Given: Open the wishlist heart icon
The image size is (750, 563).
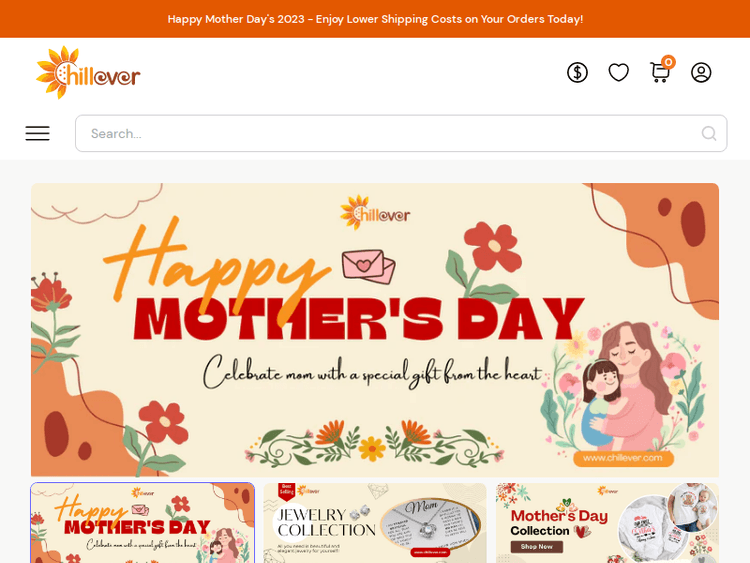Looking at the screenshot, I should pos(618,73).
